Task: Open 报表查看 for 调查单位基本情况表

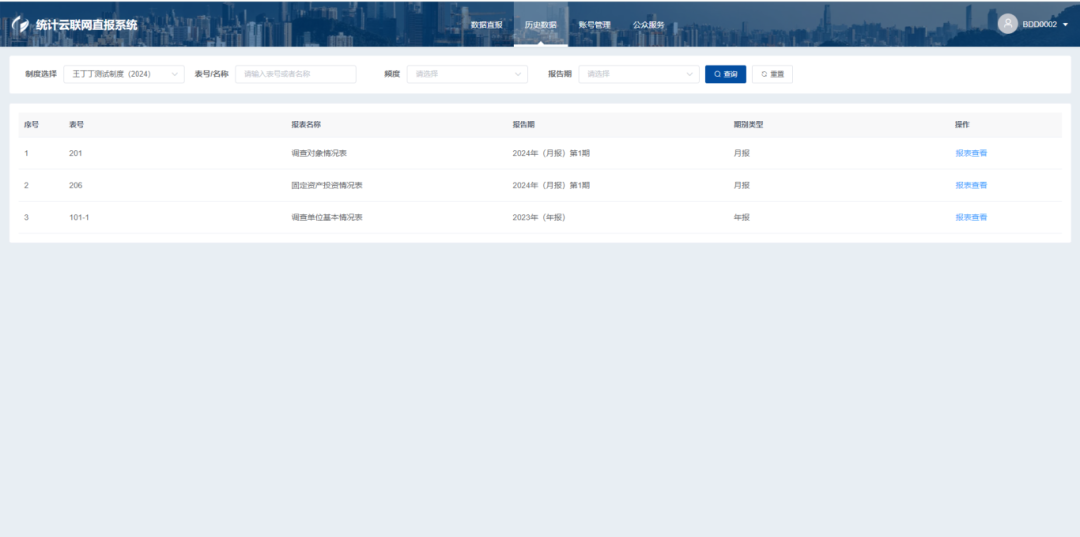Action: tap(970, 217)
